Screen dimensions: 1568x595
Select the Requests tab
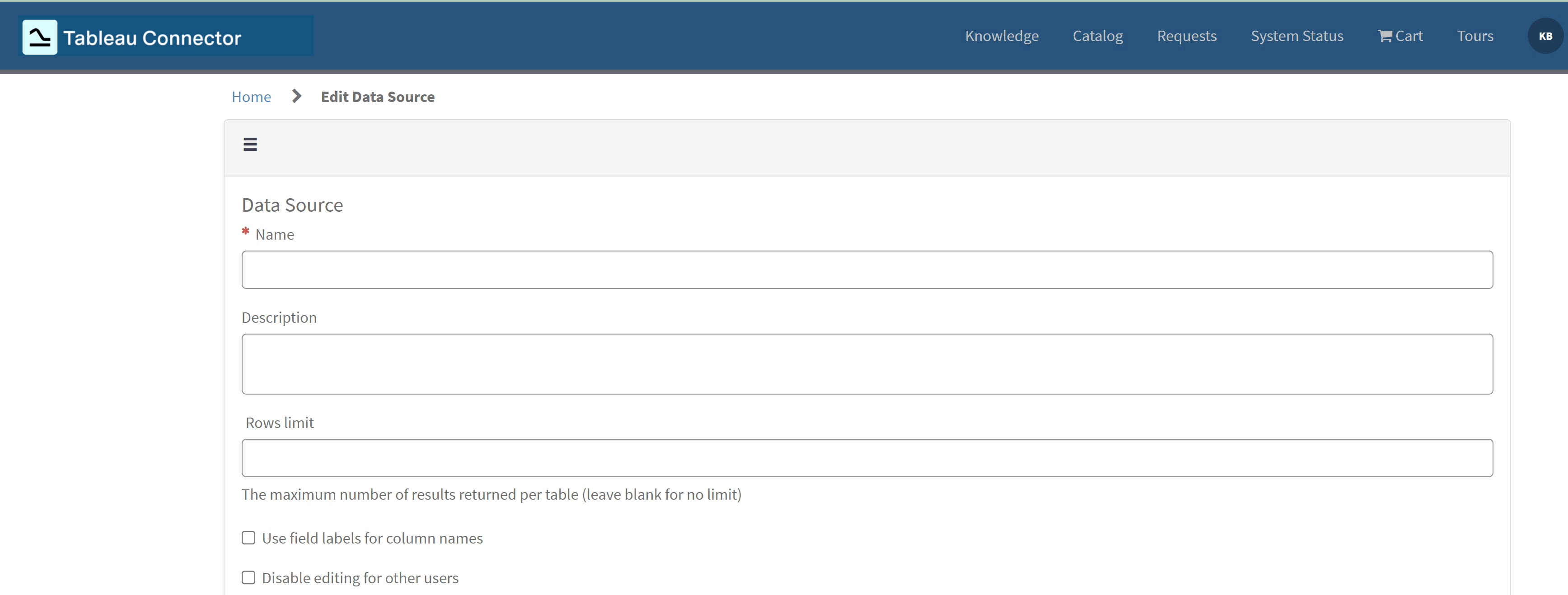click(x=1186, y=36)
